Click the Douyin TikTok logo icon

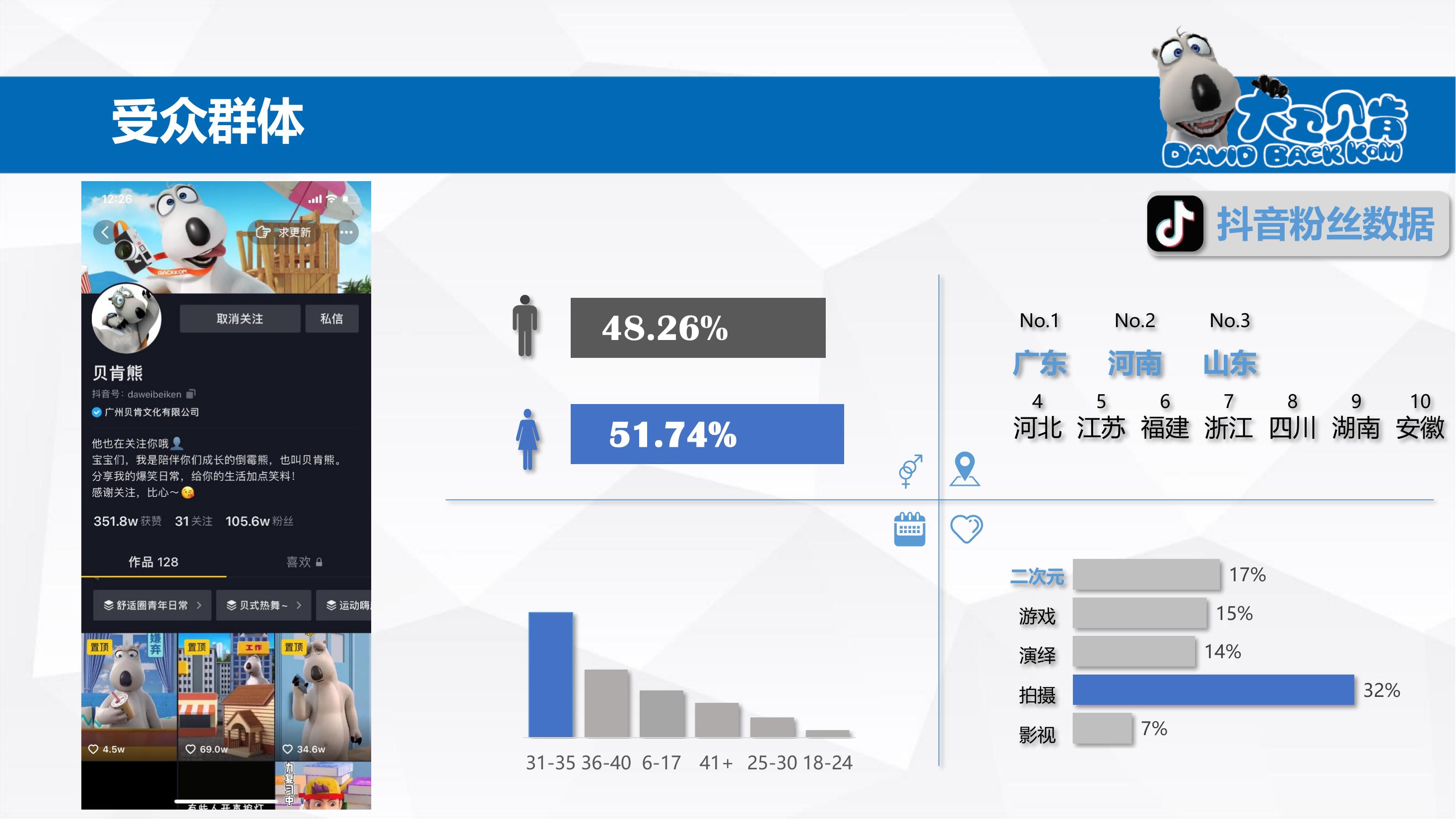[1175, 224]
